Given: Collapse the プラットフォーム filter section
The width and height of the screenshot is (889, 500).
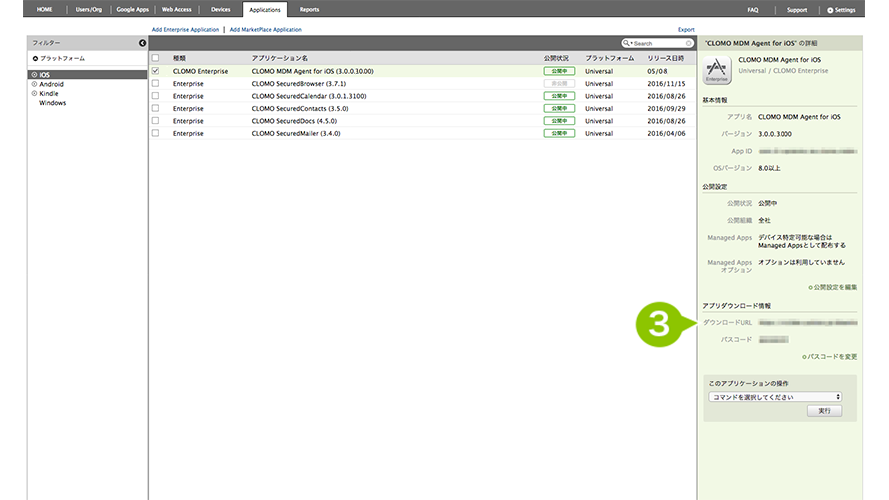Looking at the screenshot, I should click(x=35, y=58).
